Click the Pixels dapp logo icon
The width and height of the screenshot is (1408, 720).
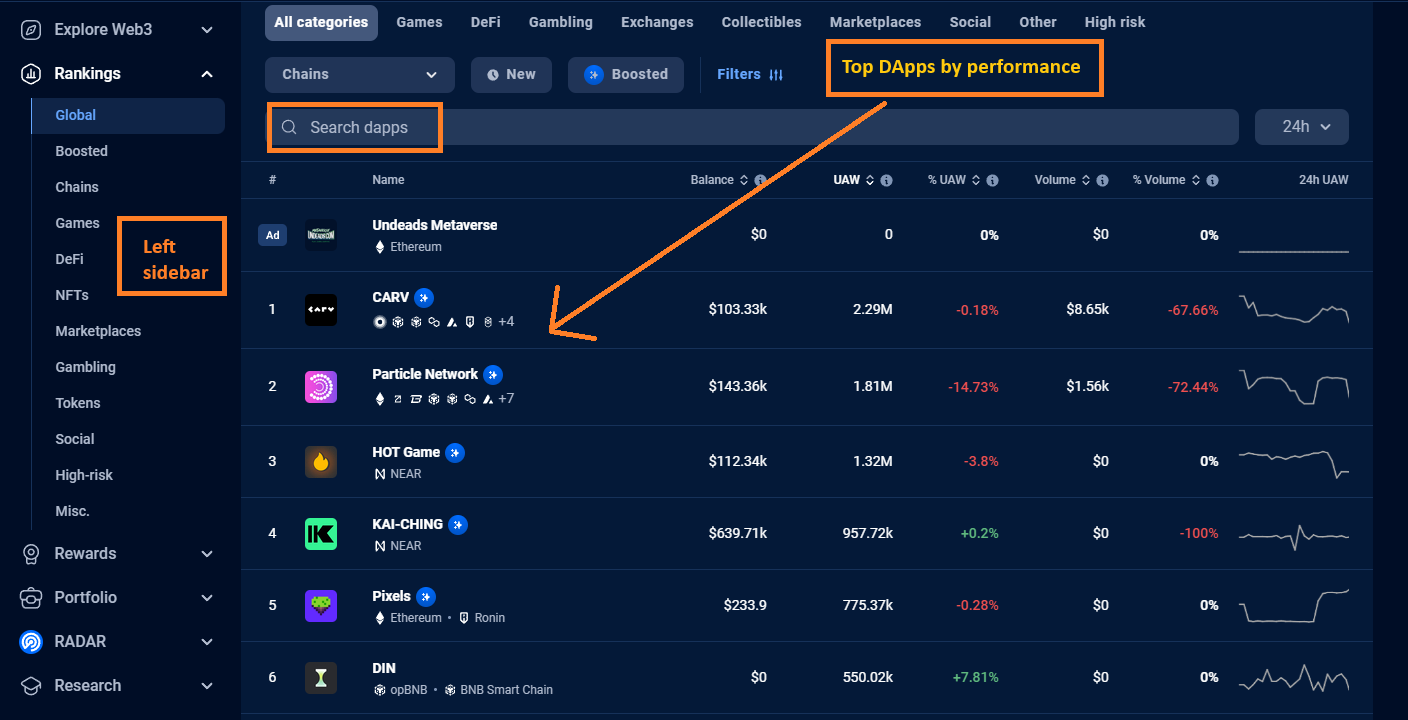pos(321,606)
